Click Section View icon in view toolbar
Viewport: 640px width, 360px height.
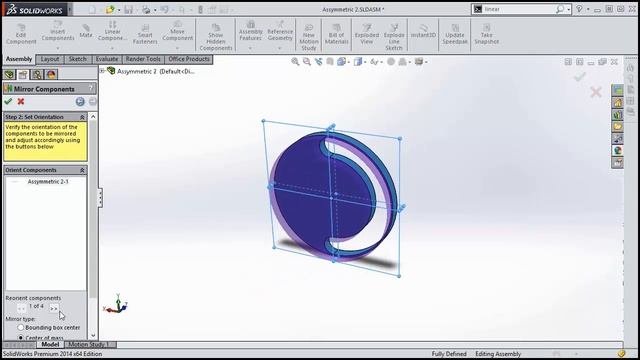point(330,62)
